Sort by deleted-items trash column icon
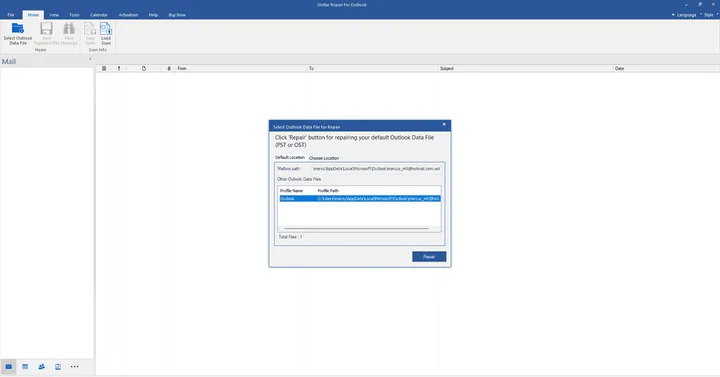 pyautogui.click(x=104, y=68)
